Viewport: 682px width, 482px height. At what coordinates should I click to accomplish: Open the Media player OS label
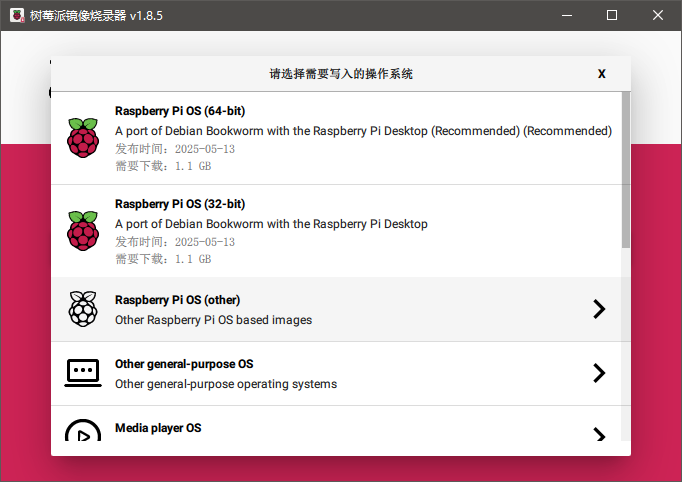pos(158,428)
